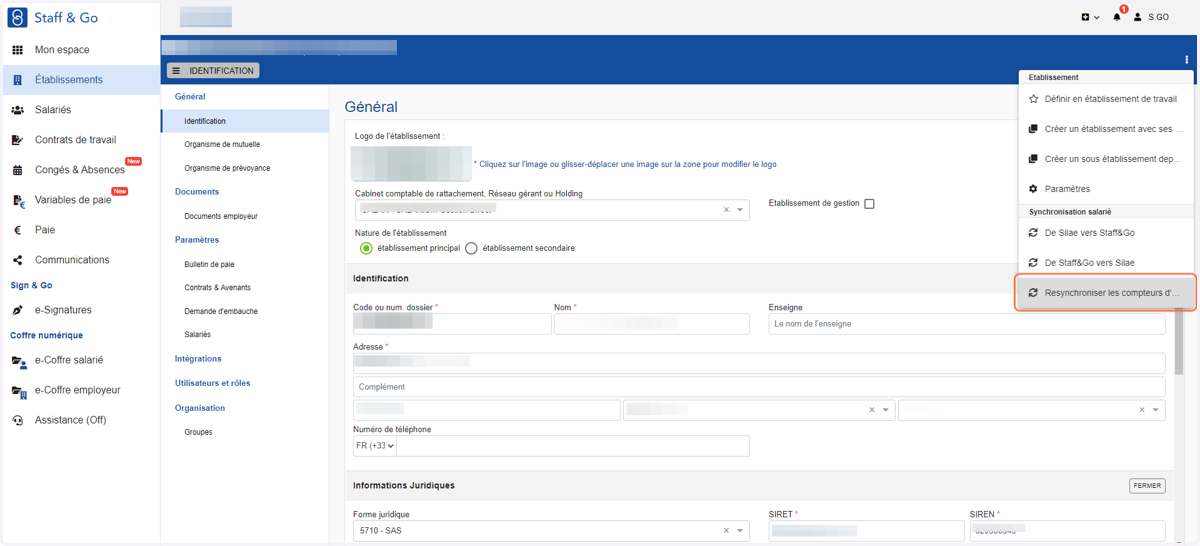Image resolution: width=1200 pixels, height=546 pixels.
Task: Click the Salariés people icon
Action: coord(17,110)
